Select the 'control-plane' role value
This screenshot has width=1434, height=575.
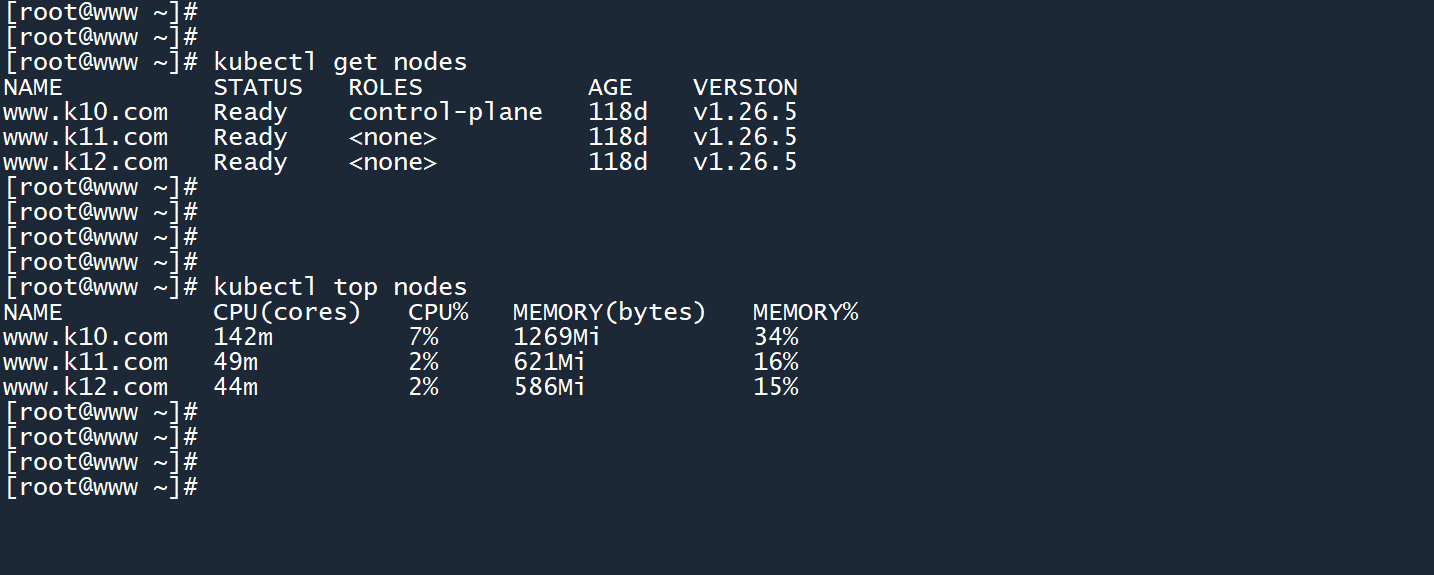[x=445, y=112]
